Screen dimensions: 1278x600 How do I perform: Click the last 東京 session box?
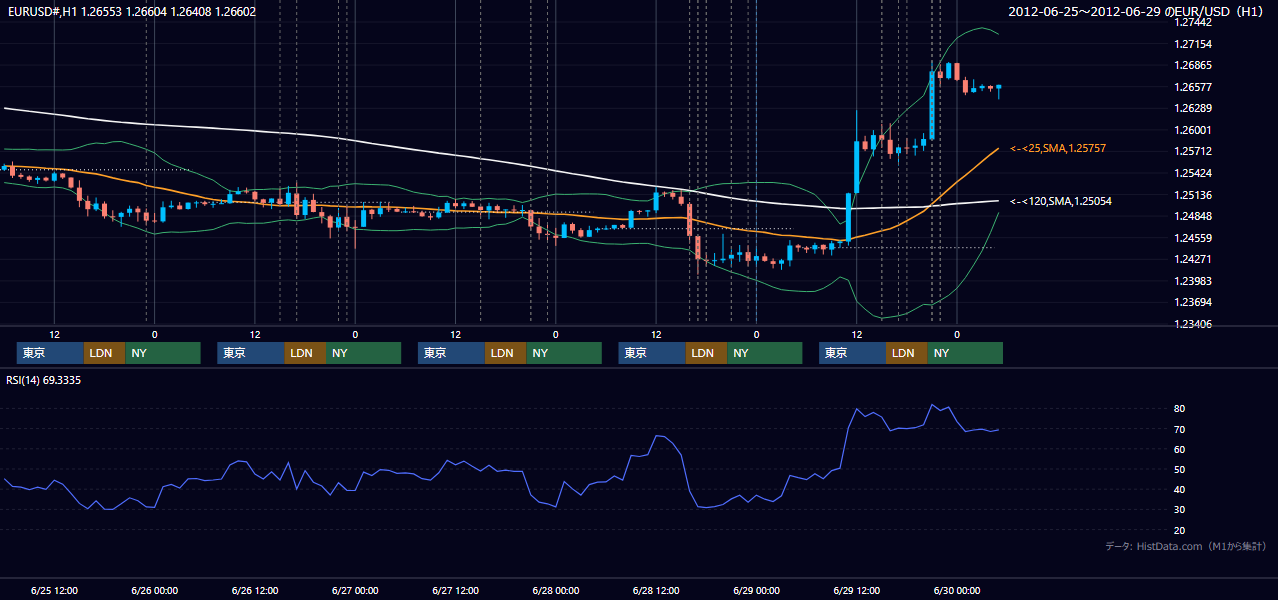[x=852, y=353]
